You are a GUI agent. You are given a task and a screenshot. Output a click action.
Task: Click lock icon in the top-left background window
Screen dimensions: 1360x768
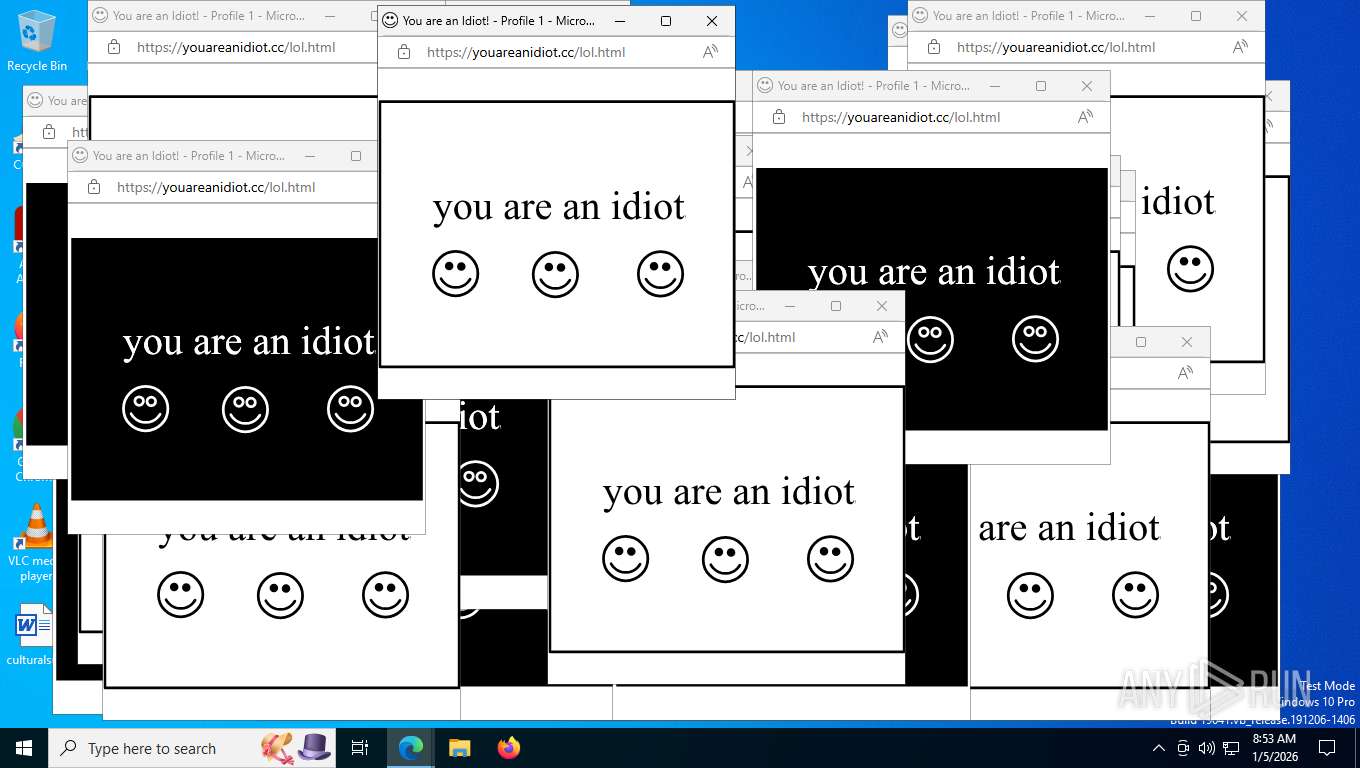tap(114, 47)
